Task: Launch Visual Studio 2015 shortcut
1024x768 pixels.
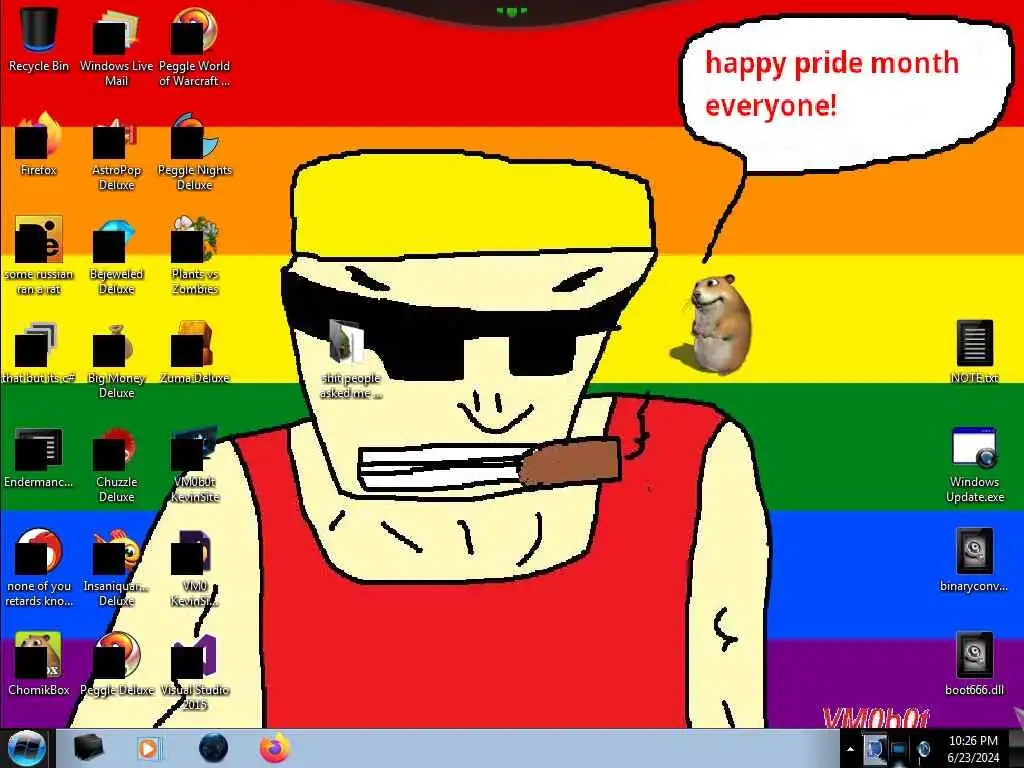Action: (195, 671)
